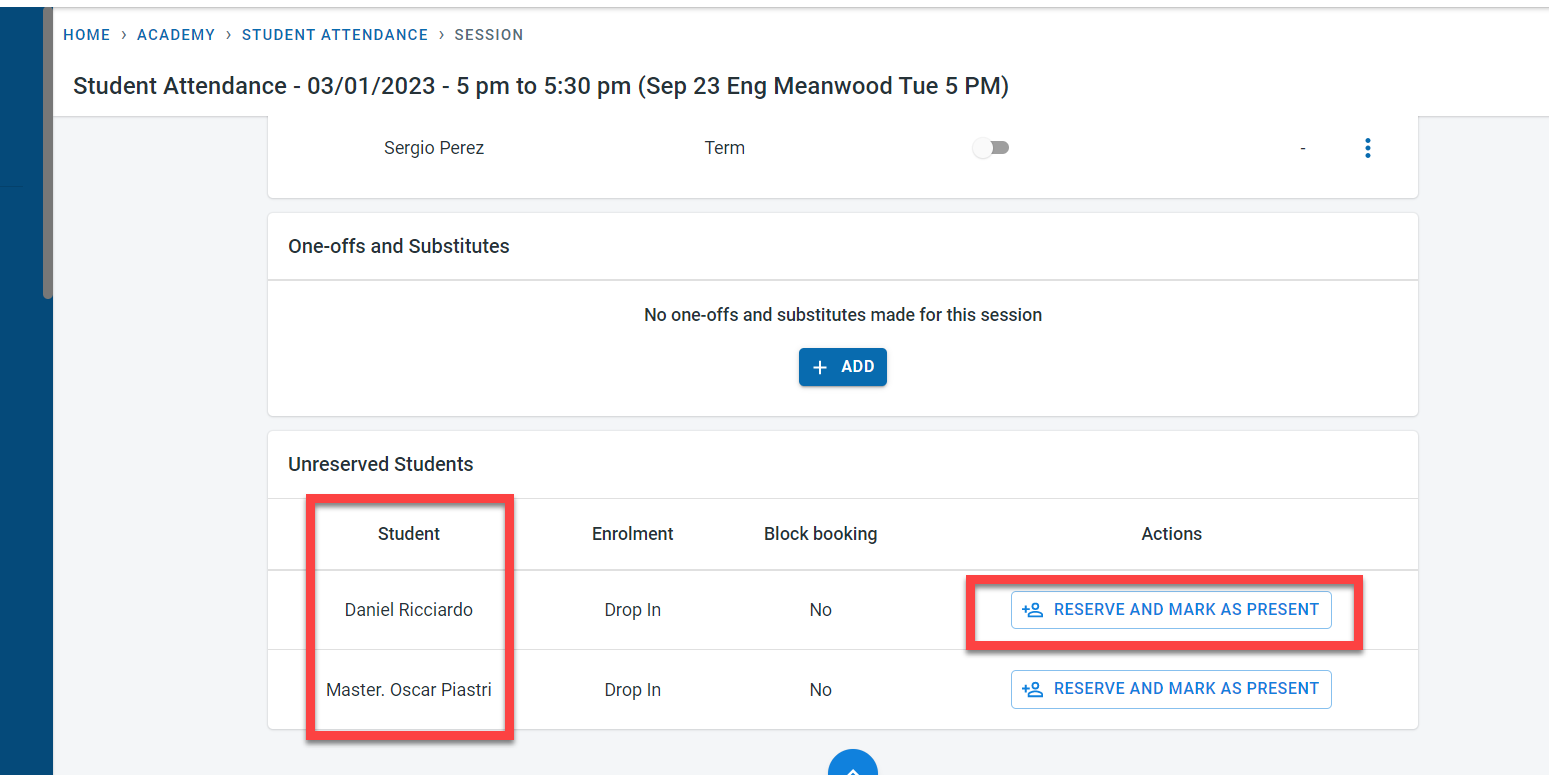Open ACADEMY breadcrumb link

176,35
